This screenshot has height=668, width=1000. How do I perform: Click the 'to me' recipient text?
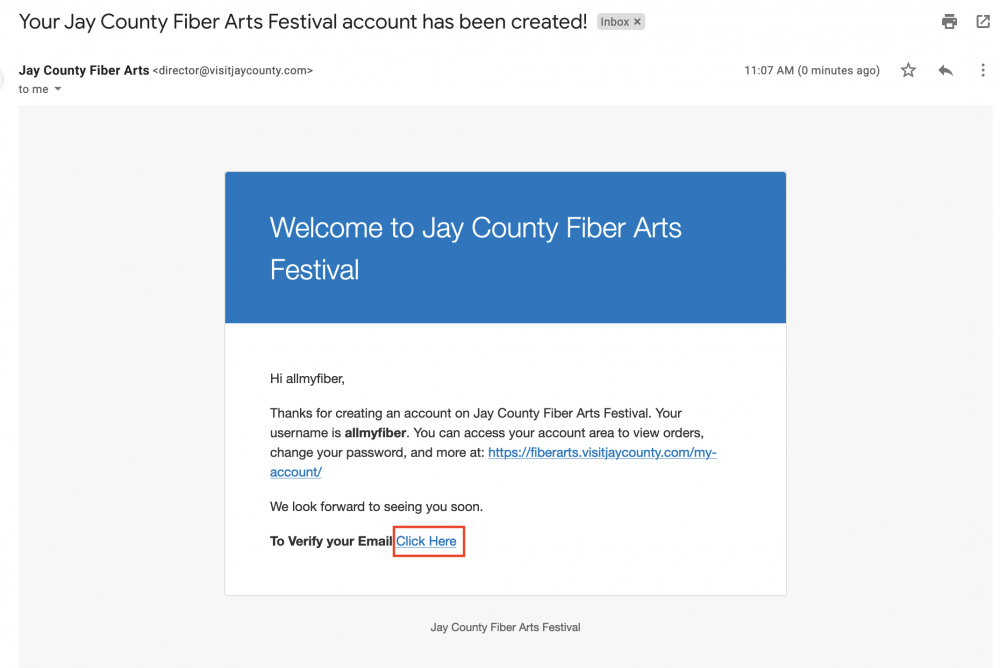tap(33, 89)
